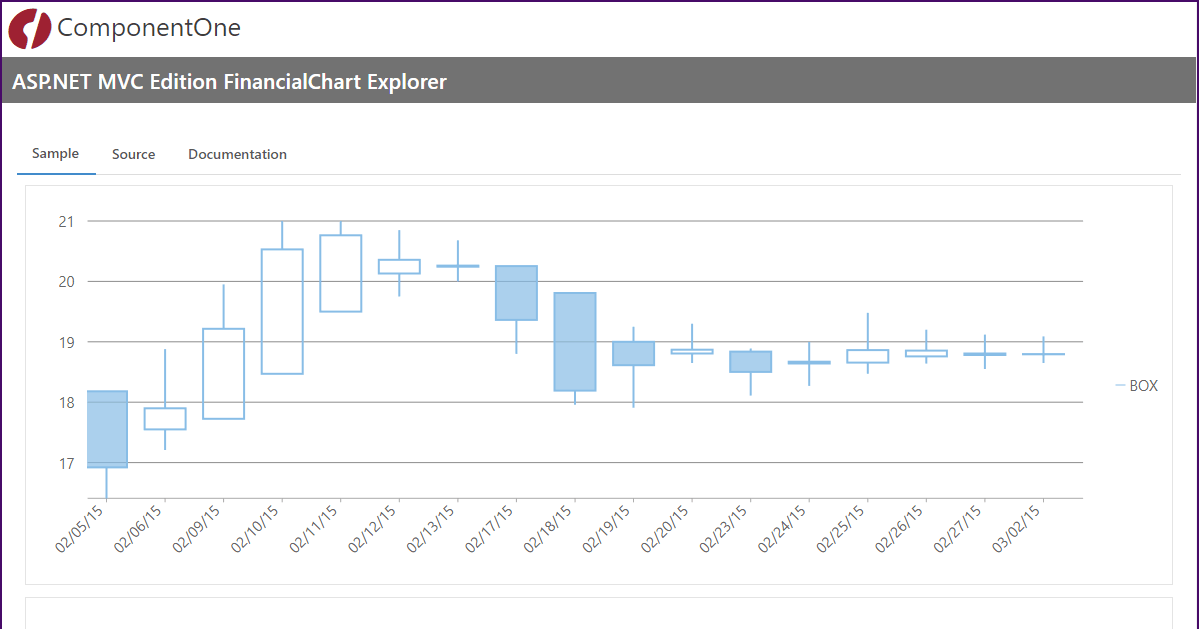Open the Documentation tab
The image size is (1199, 629).
(x=237, y=154)
